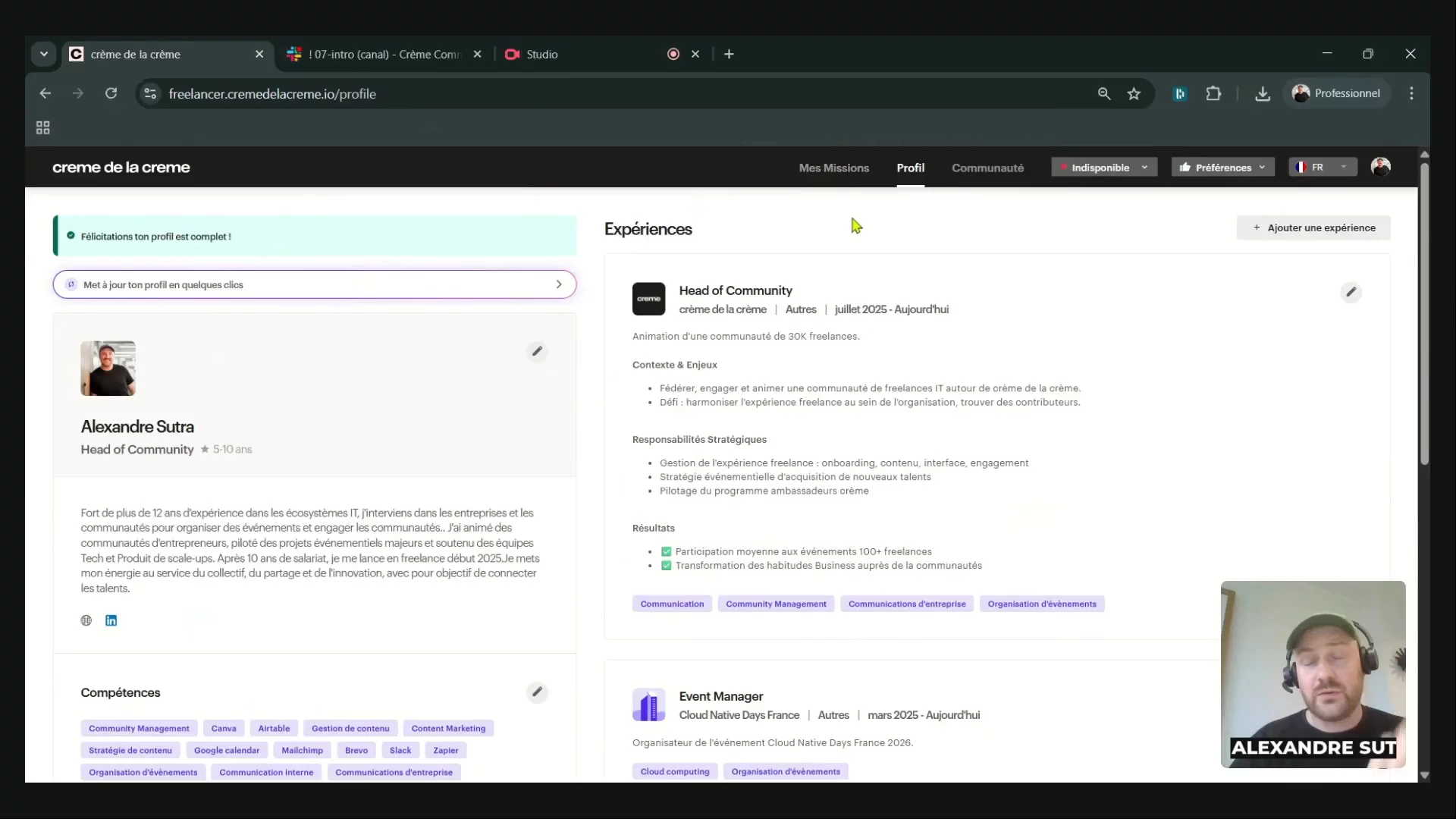Click the Communication Interne skill tag
This screenshot has height=819, width=1456.
(x=266, y=772)
